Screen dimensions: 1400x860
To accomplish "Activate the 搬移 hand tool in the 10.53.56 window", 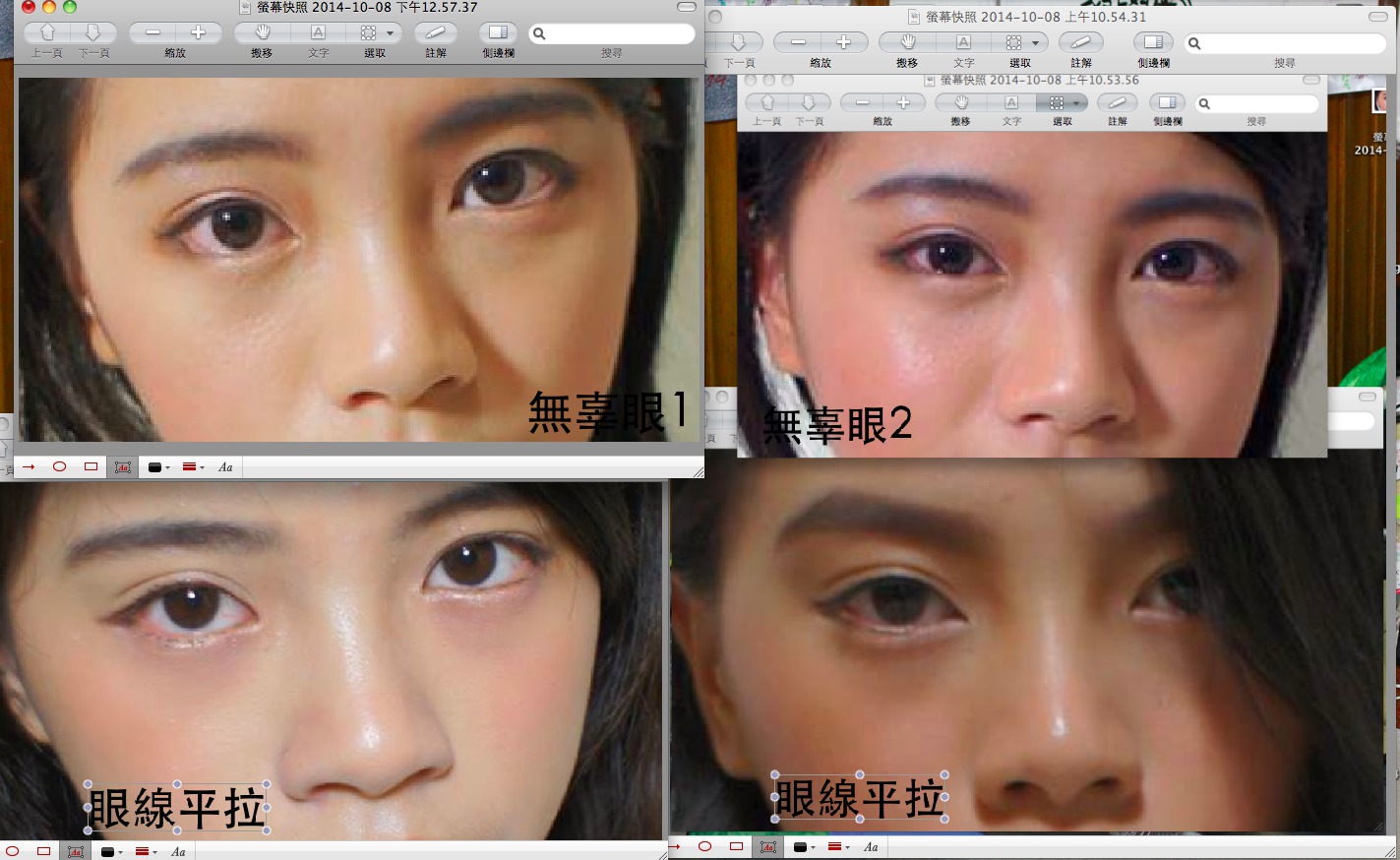I will [960, 102].
